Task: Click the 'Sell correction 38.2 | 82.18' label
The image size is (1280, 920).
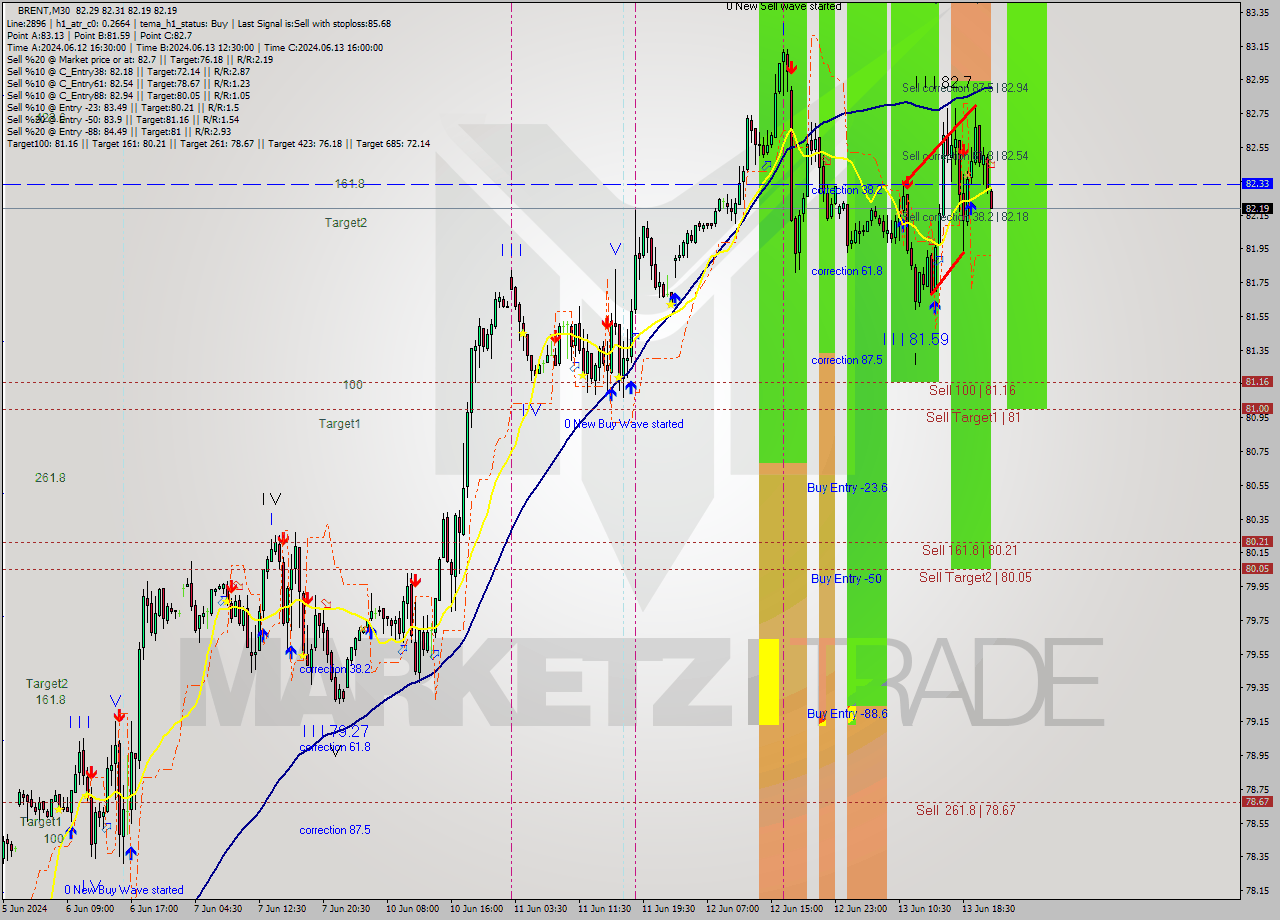Action: pyautogui.click(x=965, y=216)
